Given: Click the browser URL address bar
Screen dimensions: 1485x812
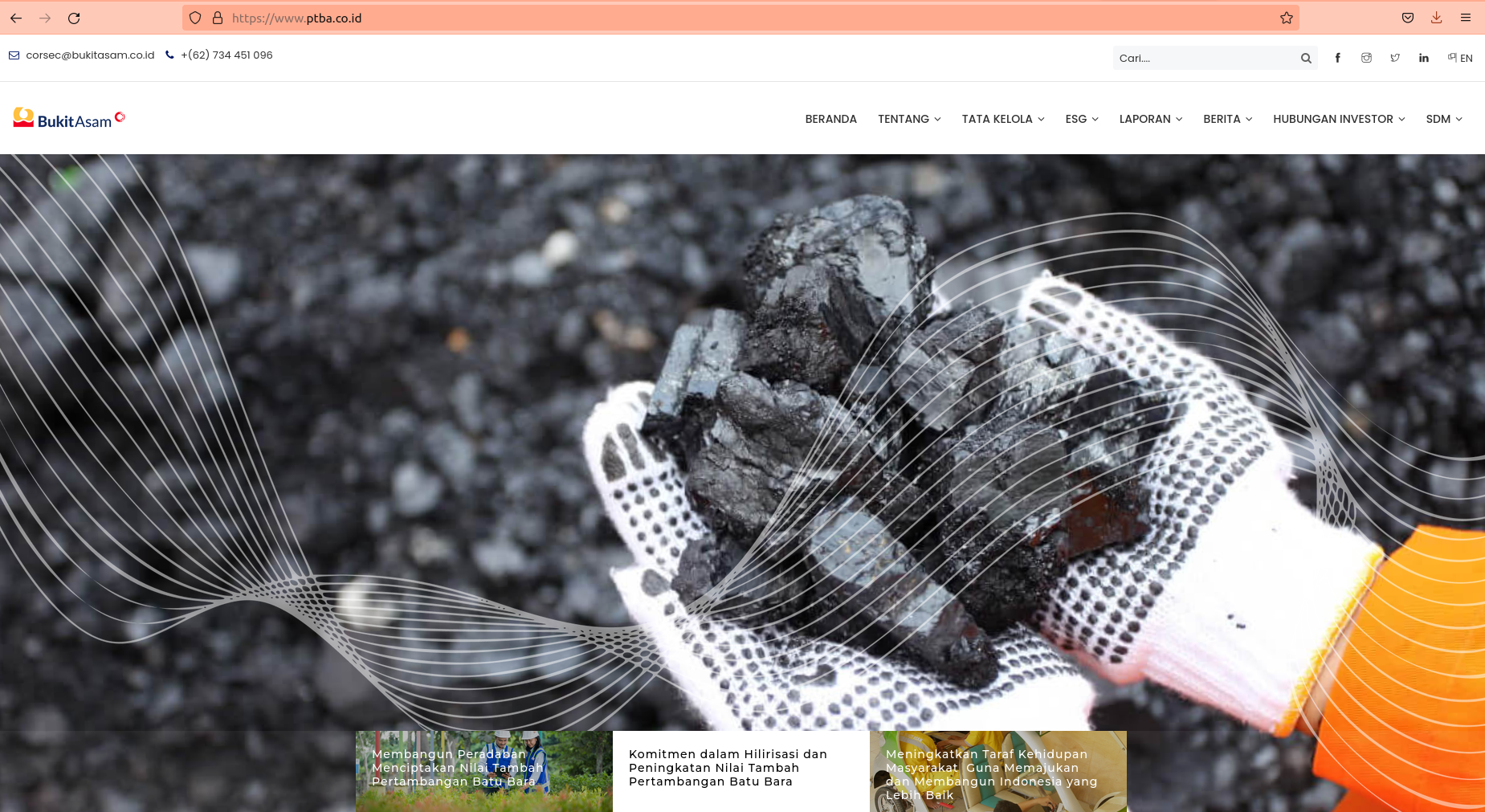Looking at the screenshot, I should [x=739, y=18].
